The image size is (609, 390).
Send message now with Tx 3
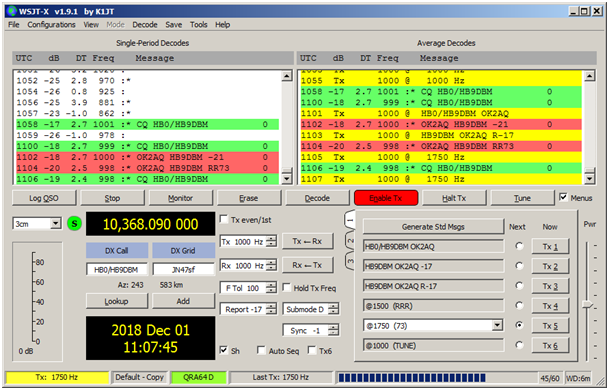click(550, 286)
